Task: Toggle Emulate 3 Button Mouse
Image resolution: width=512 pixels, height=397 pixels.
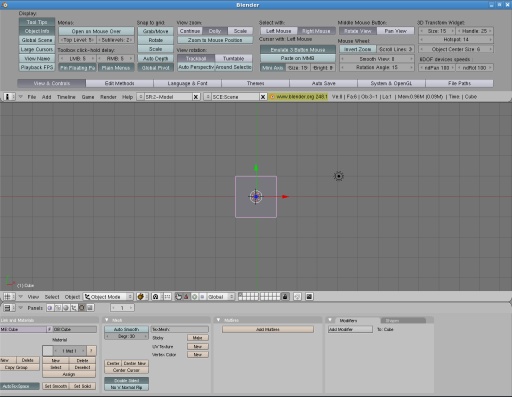Action: pos(298,50)
